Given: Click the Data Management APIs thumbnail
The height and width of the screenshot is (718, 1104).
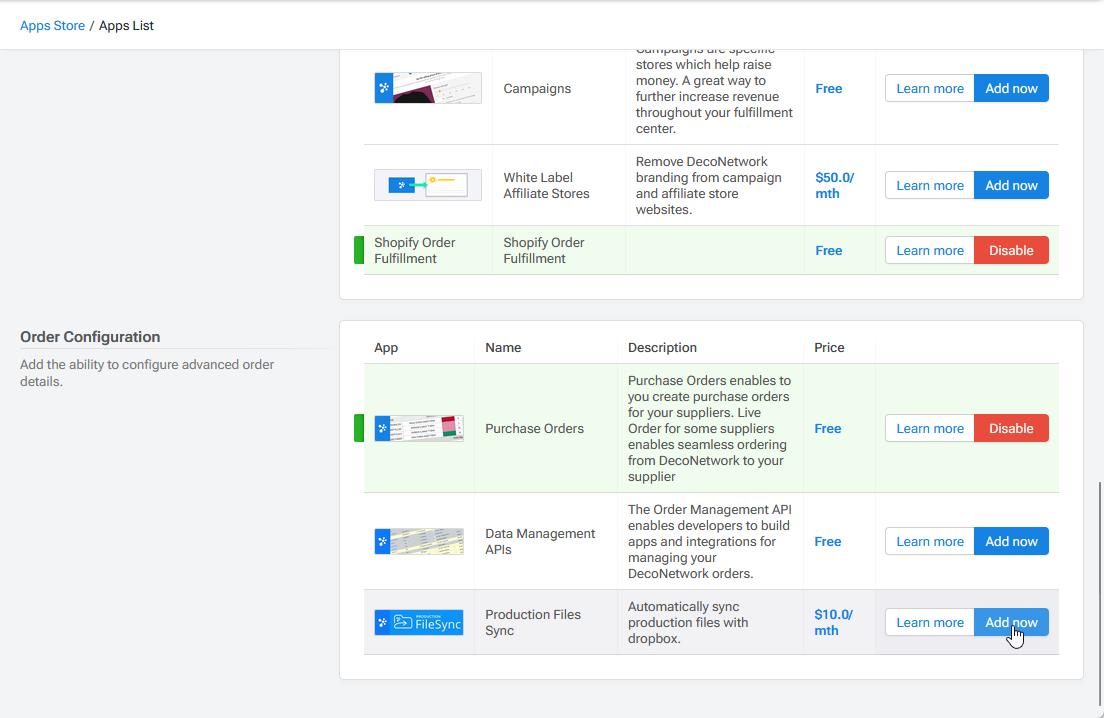Looking at the screenshot, I should (x=419, y=541).
